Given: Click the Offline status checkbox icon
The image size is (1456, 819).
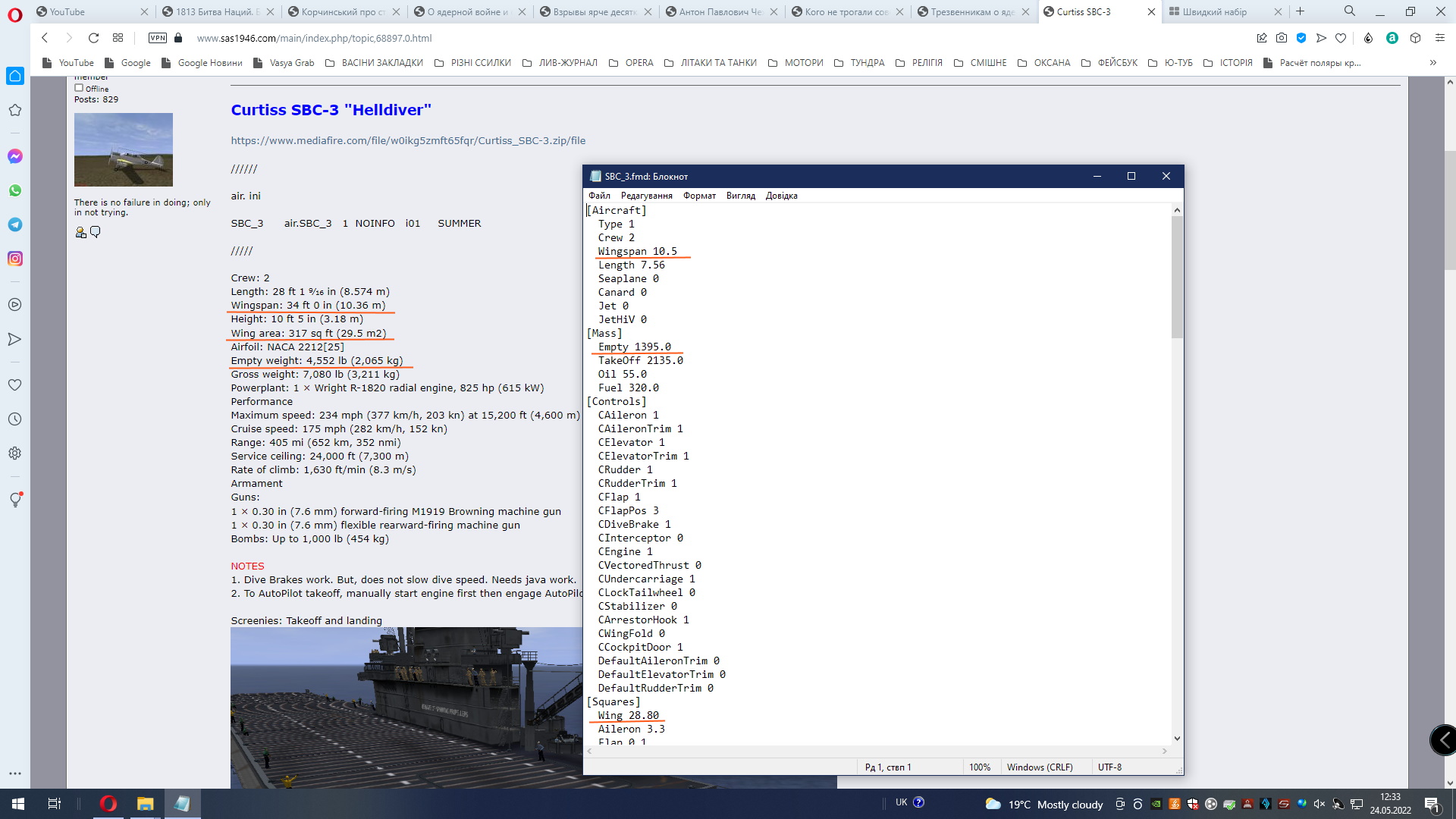Looking at the screenshot, I should [79, 88].
